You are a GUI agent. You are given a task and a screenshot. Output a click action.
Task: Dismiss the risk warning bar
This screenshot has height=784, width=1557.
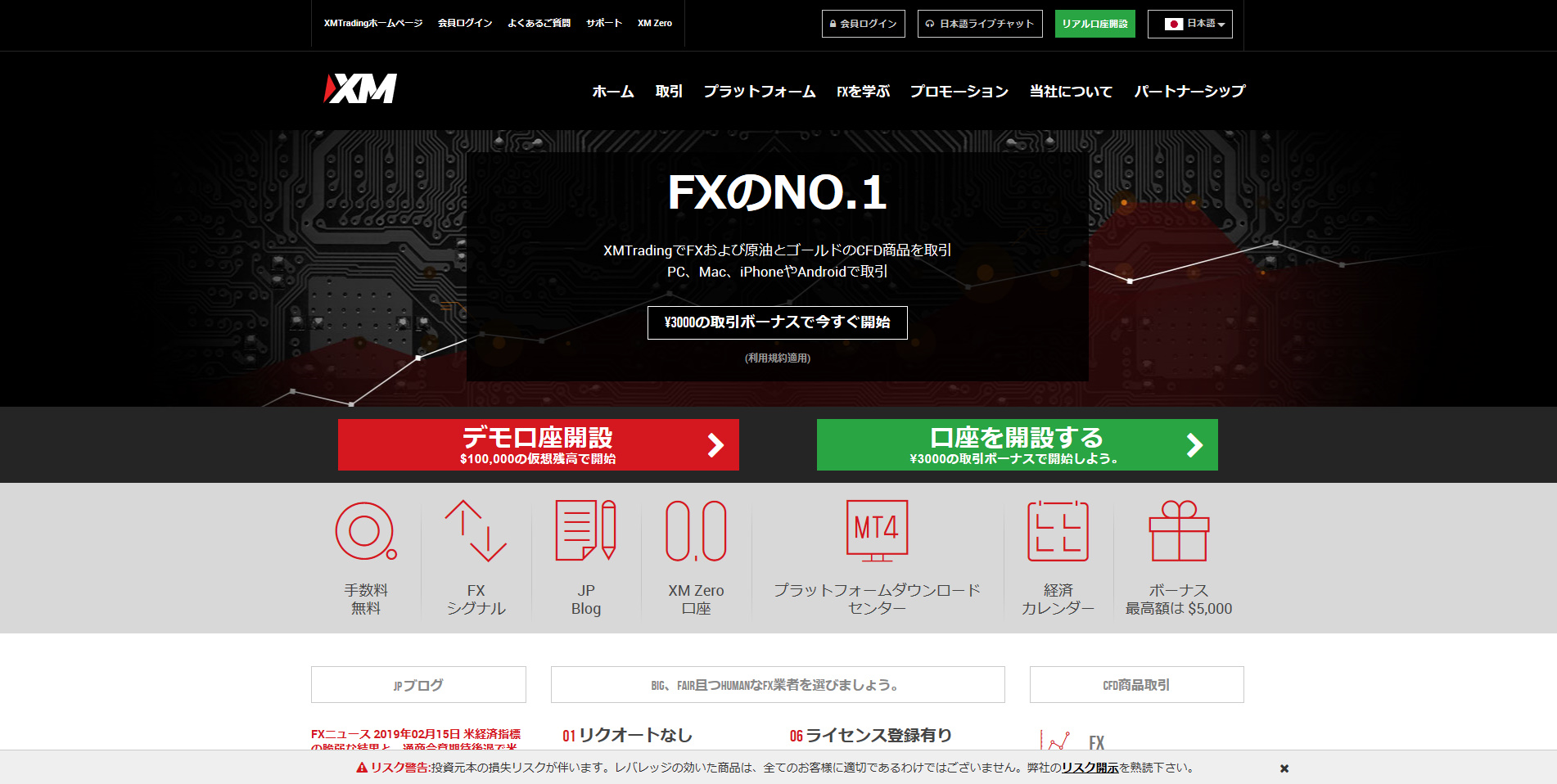coord(1284,768)
